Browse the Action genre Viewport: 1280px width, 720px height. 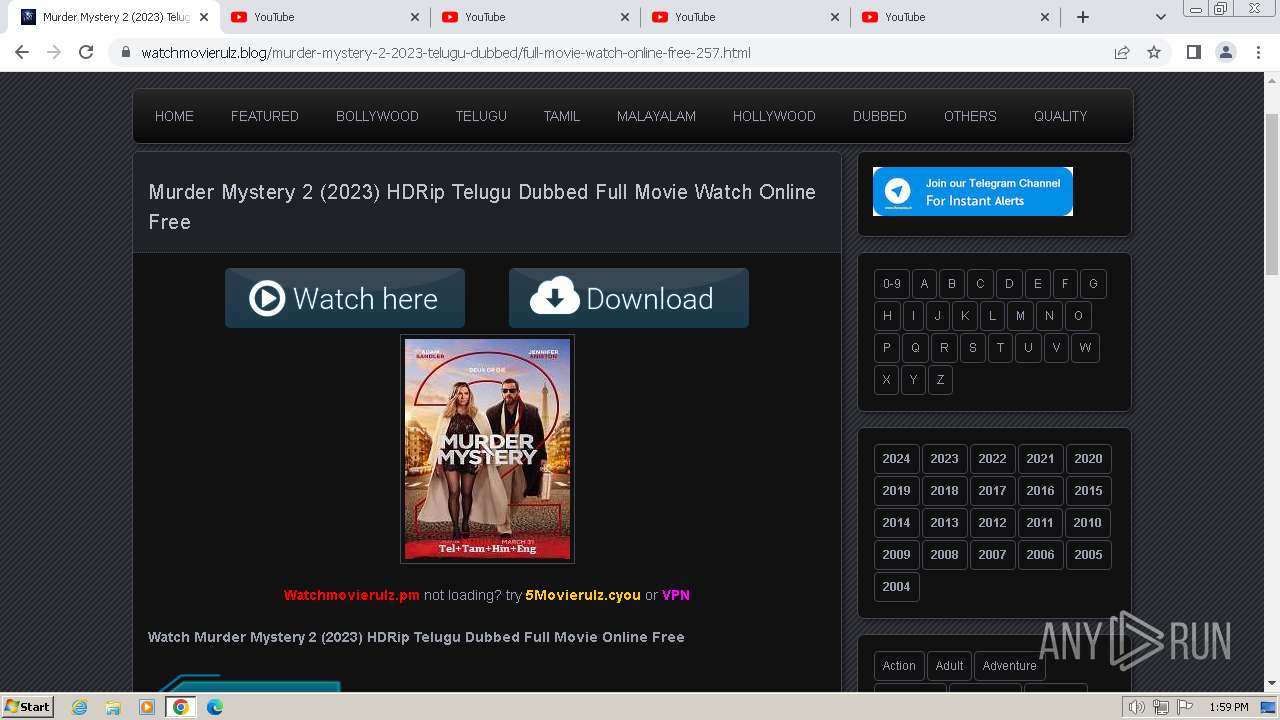(x=899, y=666)
